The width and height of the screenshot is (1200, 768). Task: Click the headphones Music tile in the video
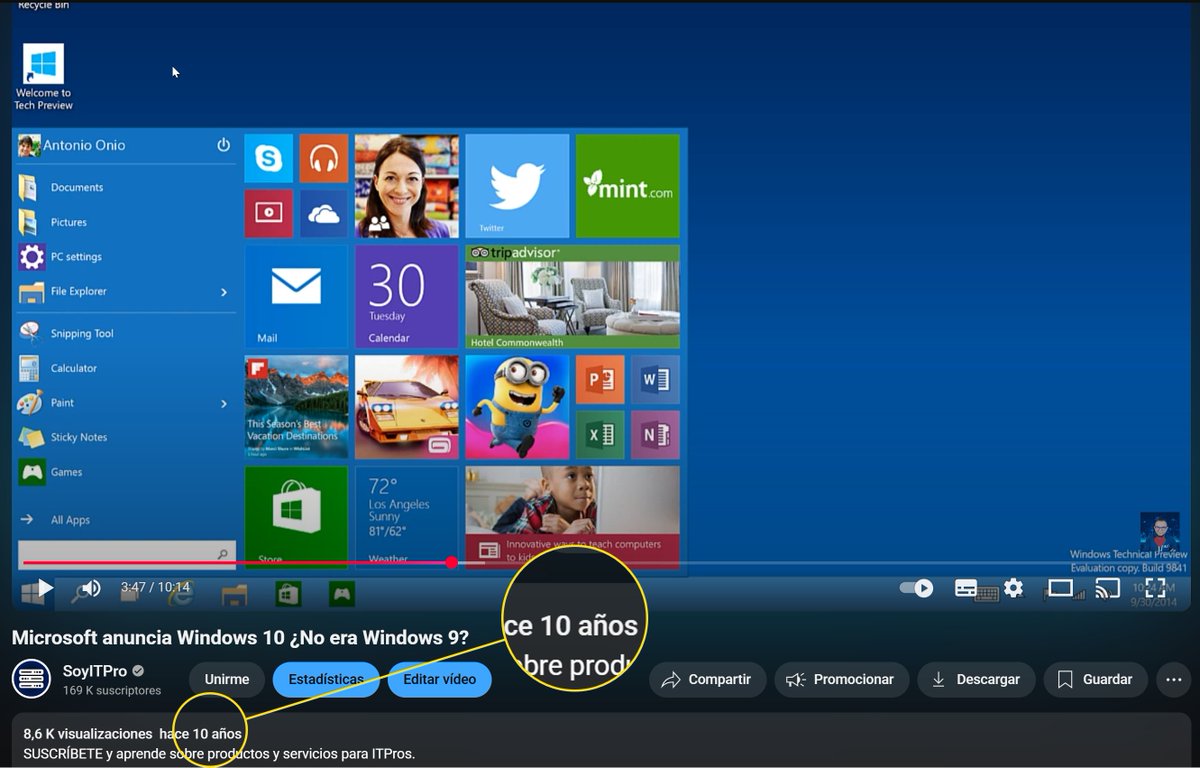pos(324,158)
